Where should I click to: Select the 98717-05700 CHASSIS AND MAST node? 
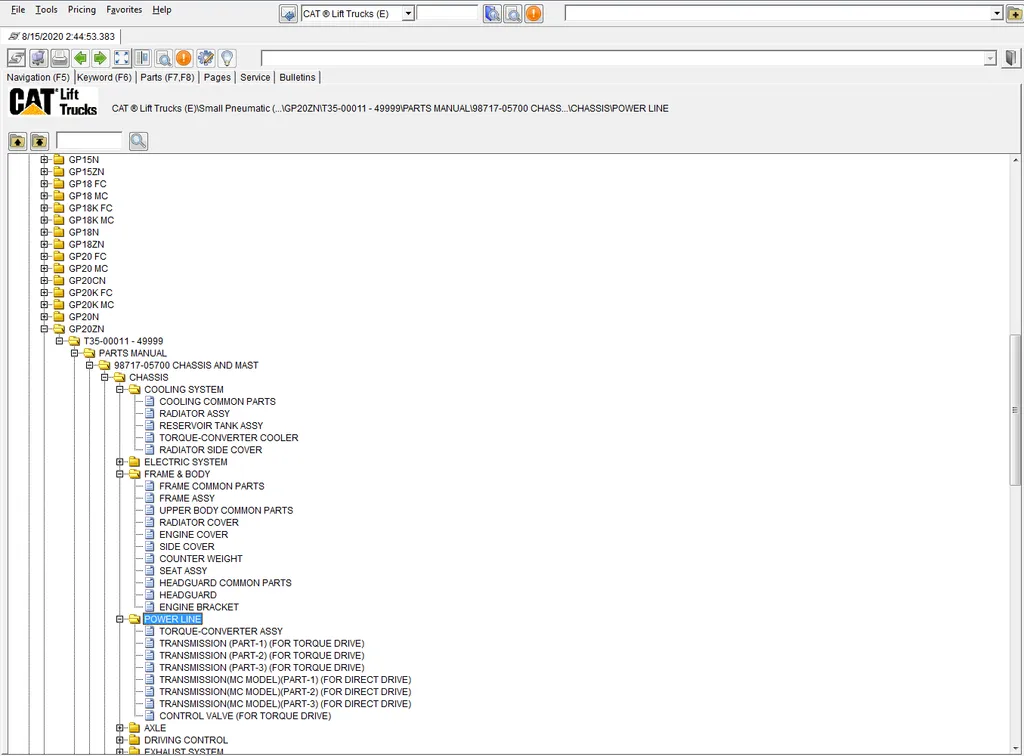186,365
